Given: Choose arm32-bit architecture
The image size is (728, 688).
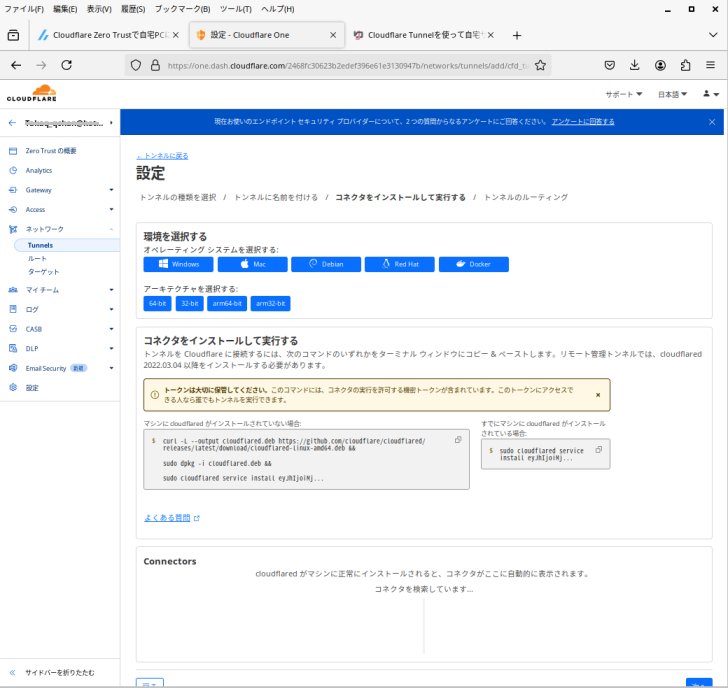Looking at the screenshot, I should (x=271, y=304).
